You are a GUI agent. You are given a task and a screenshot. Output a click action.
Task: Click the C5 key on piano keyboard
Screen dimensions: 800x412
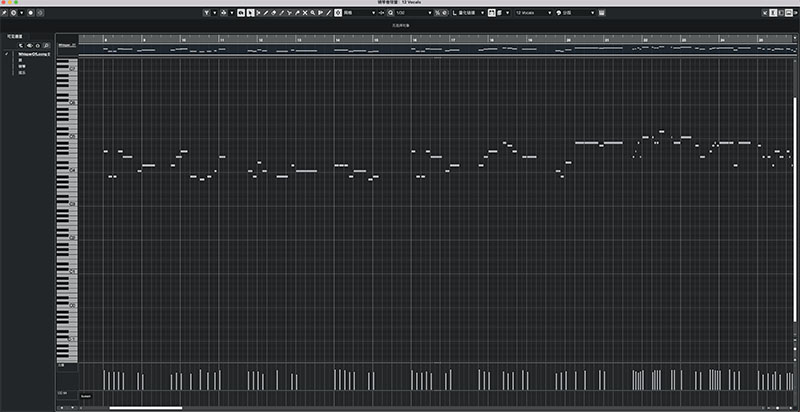(x=67, y=137)
